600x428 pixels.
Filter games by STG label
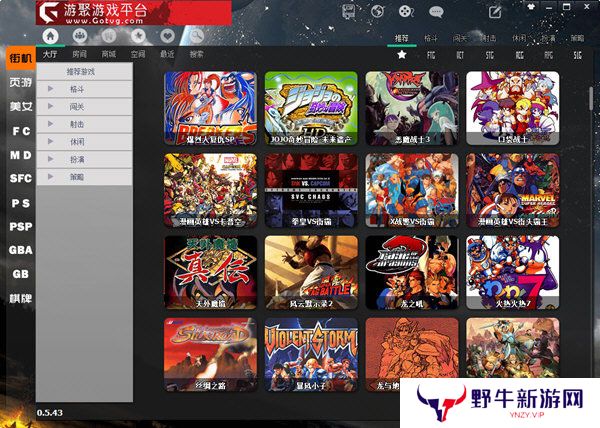(490, 55)
